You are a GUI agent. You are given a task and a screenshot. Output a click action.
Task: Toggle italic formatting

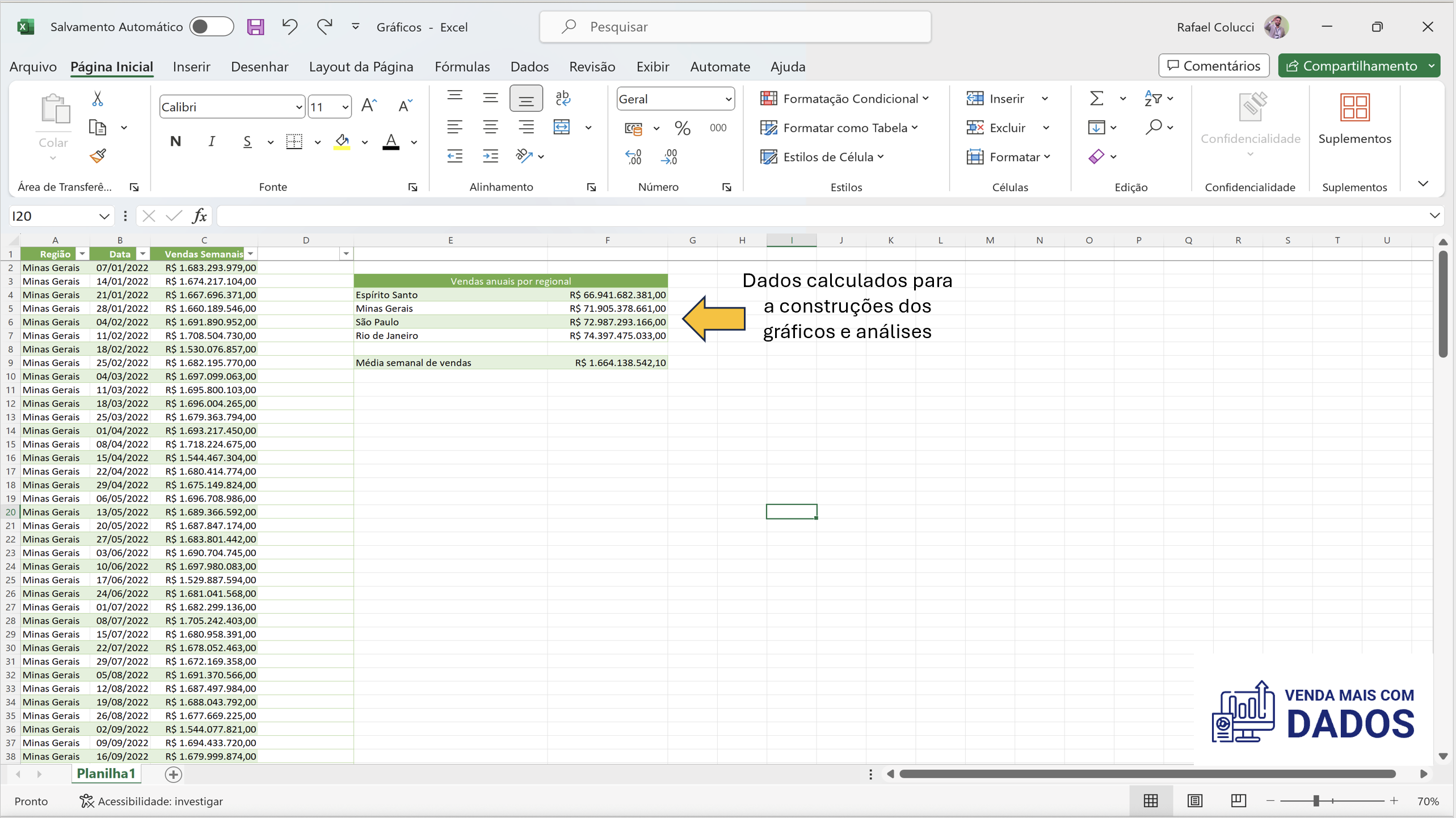point(211,141)
